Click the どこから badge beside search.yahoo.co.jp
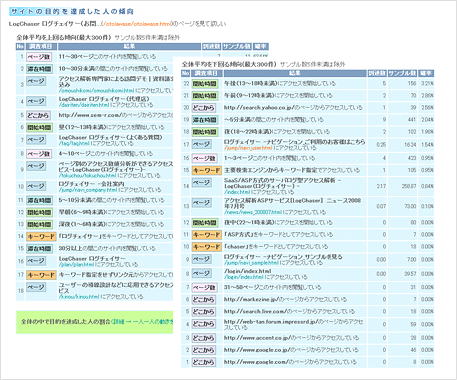The width and height of the screenshot is (457, 380). 204,108
